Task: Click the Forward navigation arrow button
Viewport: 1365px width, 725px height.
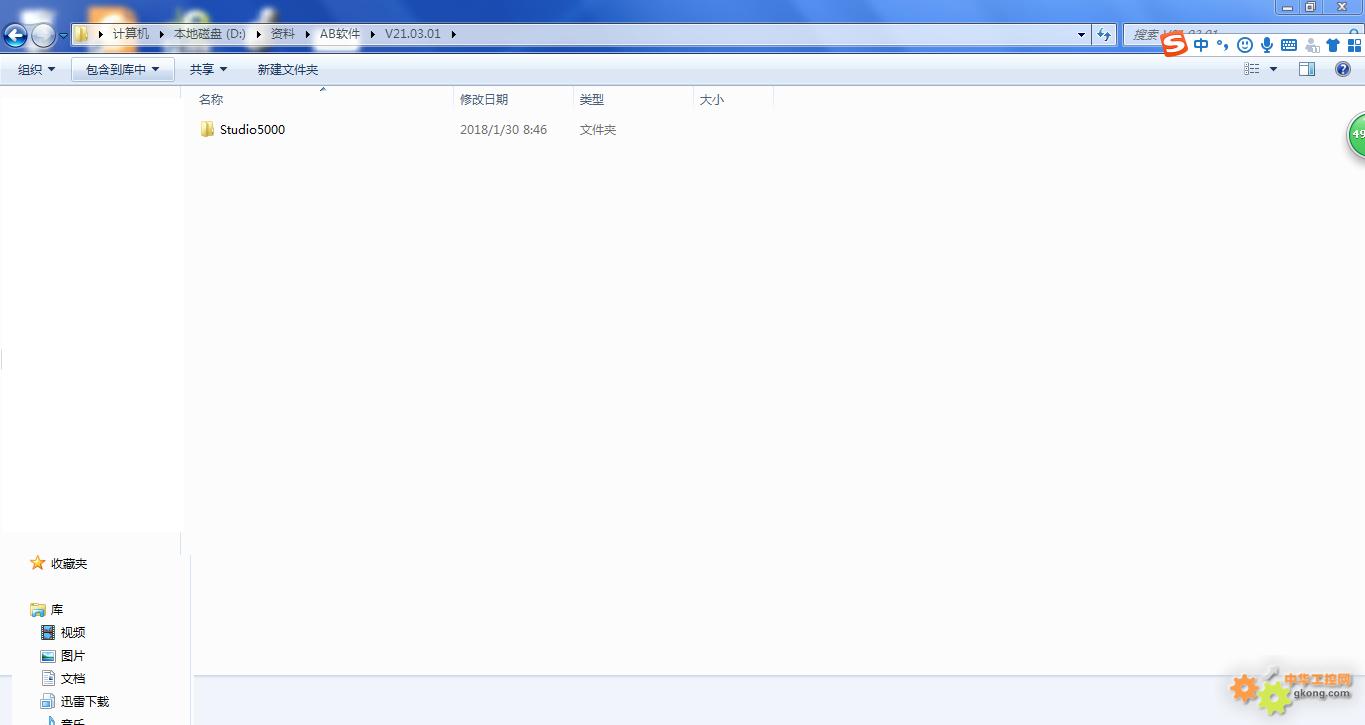Action: (x=43, y=36)
